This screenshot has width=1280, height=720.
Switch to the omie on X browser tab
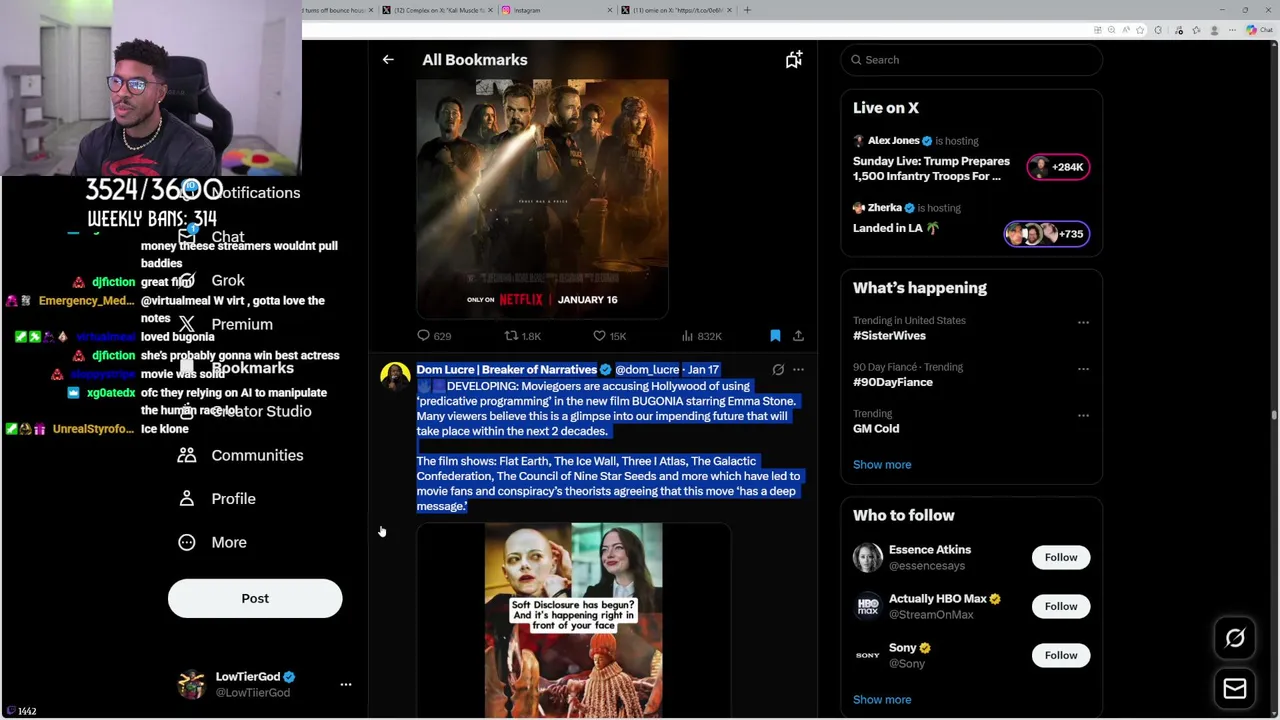click(x=676, y=10)
